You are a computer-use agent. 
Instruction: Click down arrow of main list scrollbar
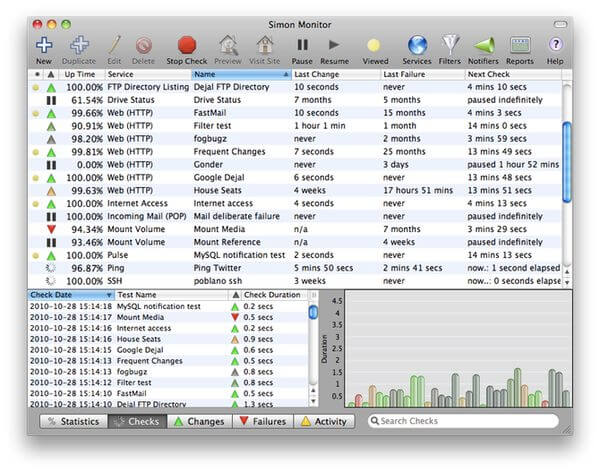567,282
